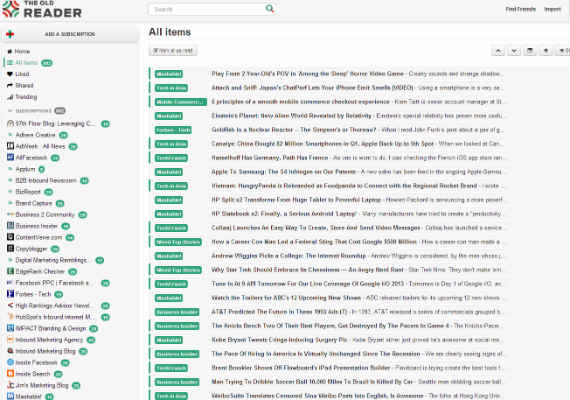The height and width of the screenshot is (400, 570).
Task: Click ContentVerve.com favicon
Action: coord(11,237)
